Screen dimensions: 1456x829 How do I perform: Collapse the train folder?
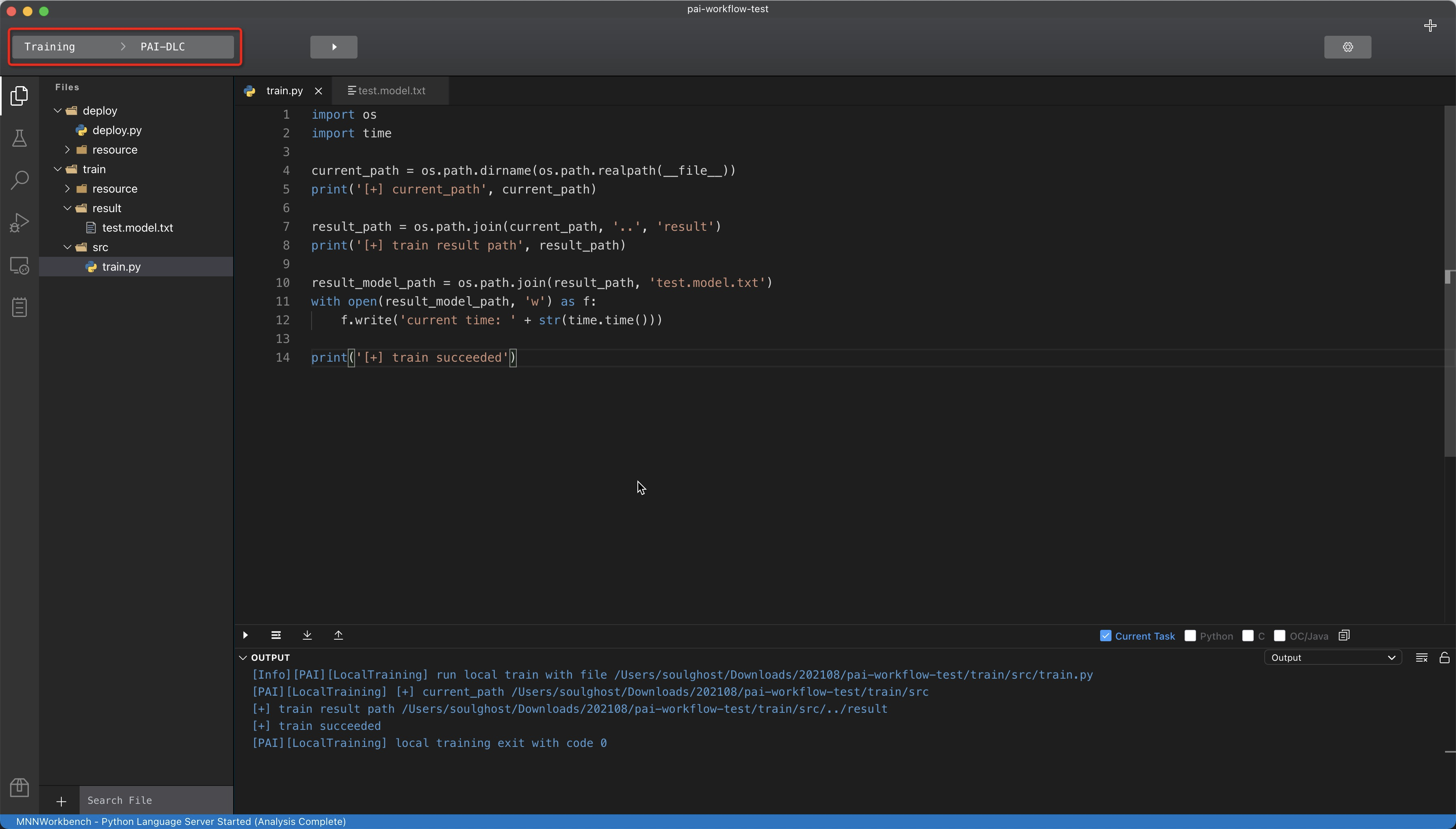[x=58, y=169]
